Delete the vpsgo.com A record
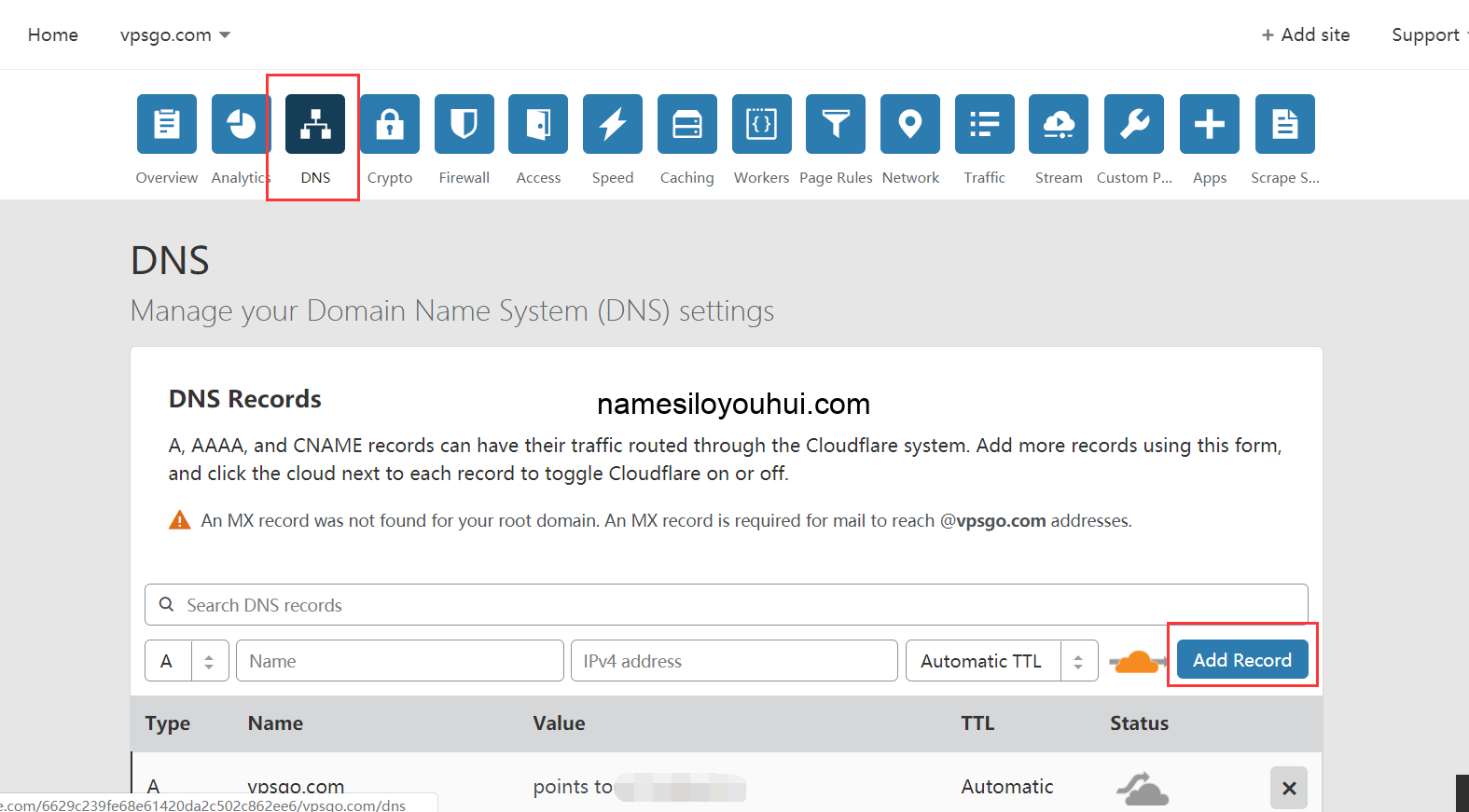The height and width of the screenshot is (812, 1469). tap(1289, 788)
